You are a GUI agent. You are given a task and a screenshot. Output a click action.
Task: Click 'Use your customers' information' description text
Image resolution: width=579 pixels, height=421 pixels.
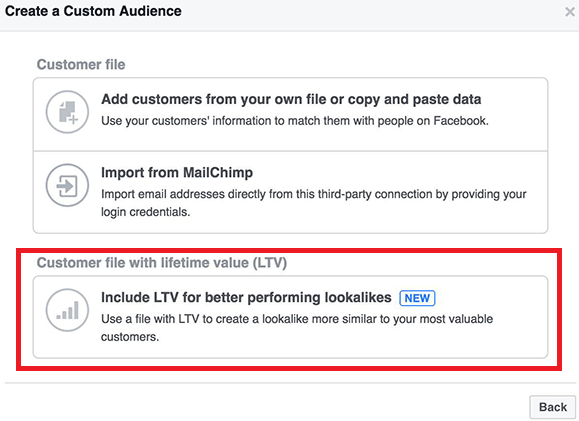295,121
